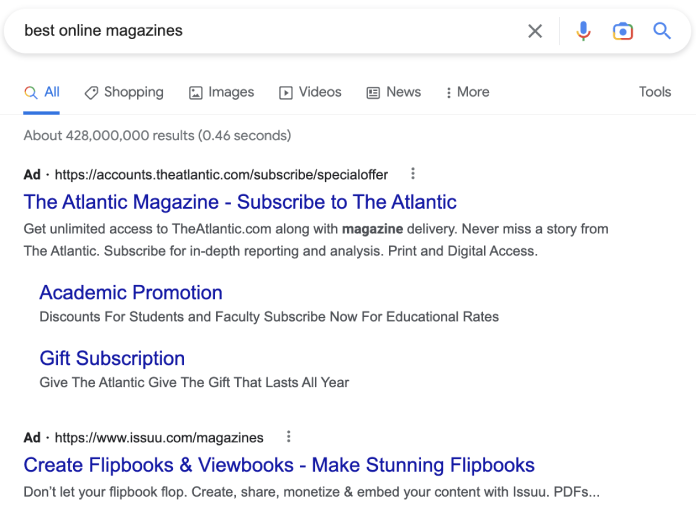Select the All results tab
696x515 pixels.
(x=42, y=92)
